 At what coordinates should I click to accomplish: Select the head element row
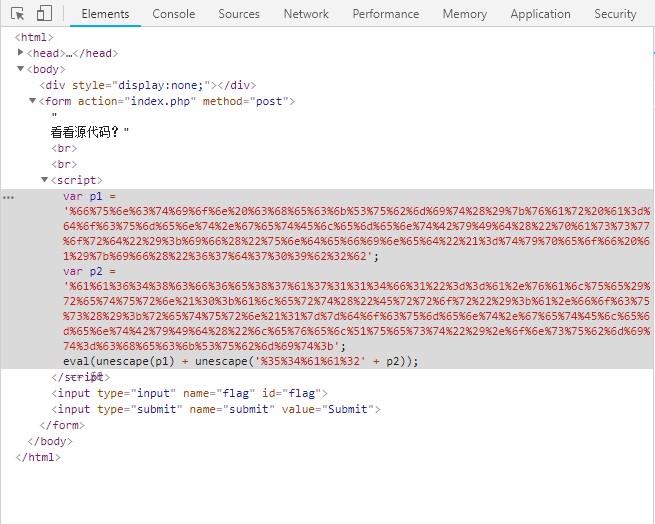coord(72,53)
